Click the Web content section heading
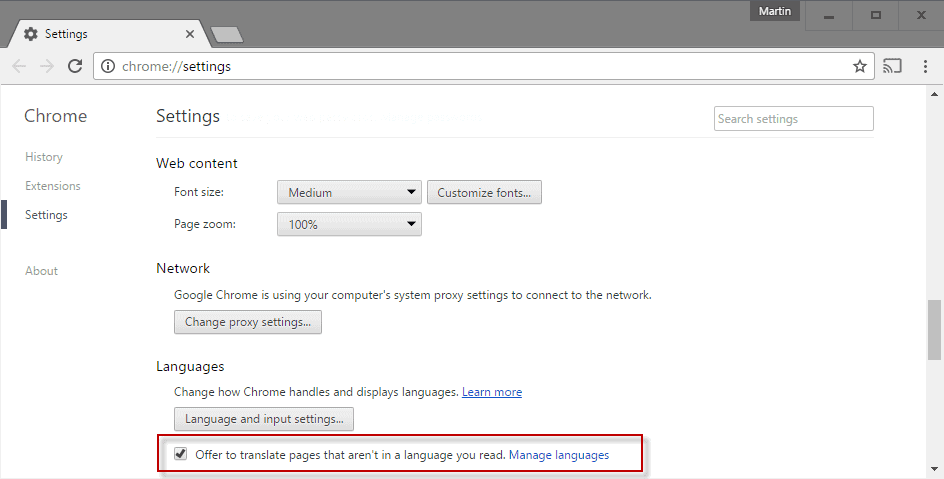Image resolution: width=944 pixels, height=479 pixels. click(x=197, y=163)
